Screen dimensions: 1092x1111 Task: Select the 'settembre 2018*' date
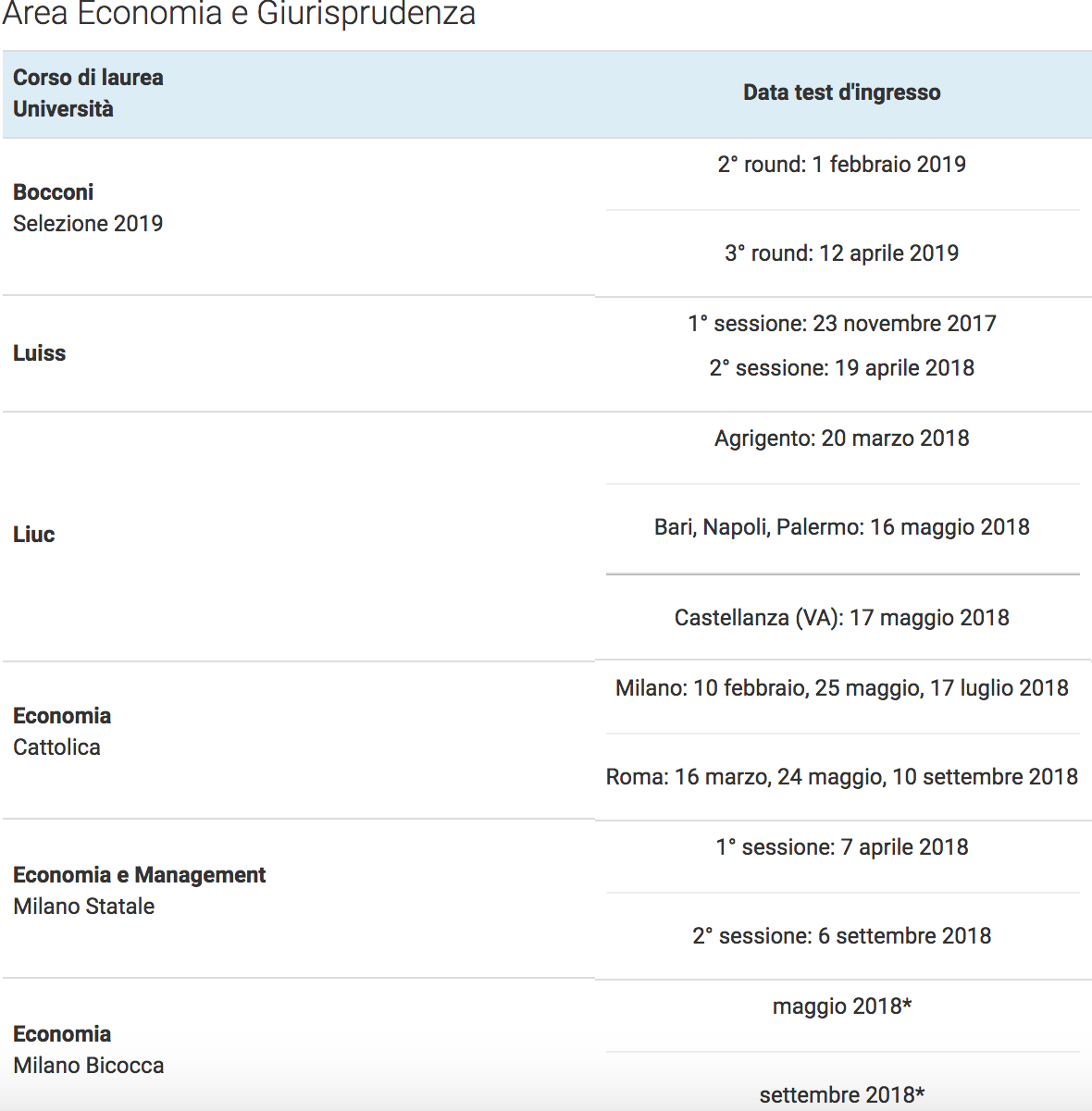(x=842, y=1095)
